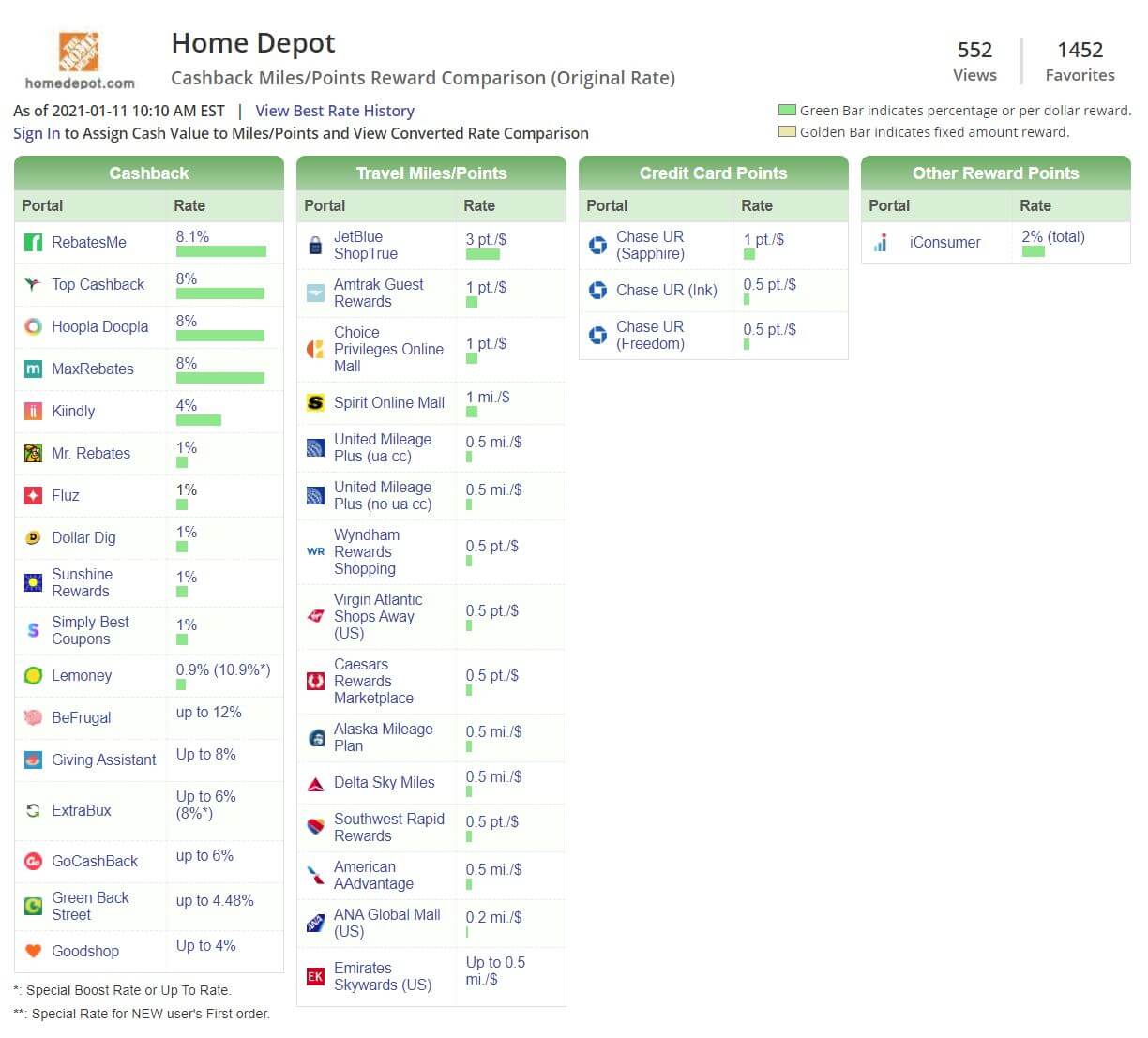Click the 552 Views counter
Screen dimensions: 1148x1038
coord(974,62)
